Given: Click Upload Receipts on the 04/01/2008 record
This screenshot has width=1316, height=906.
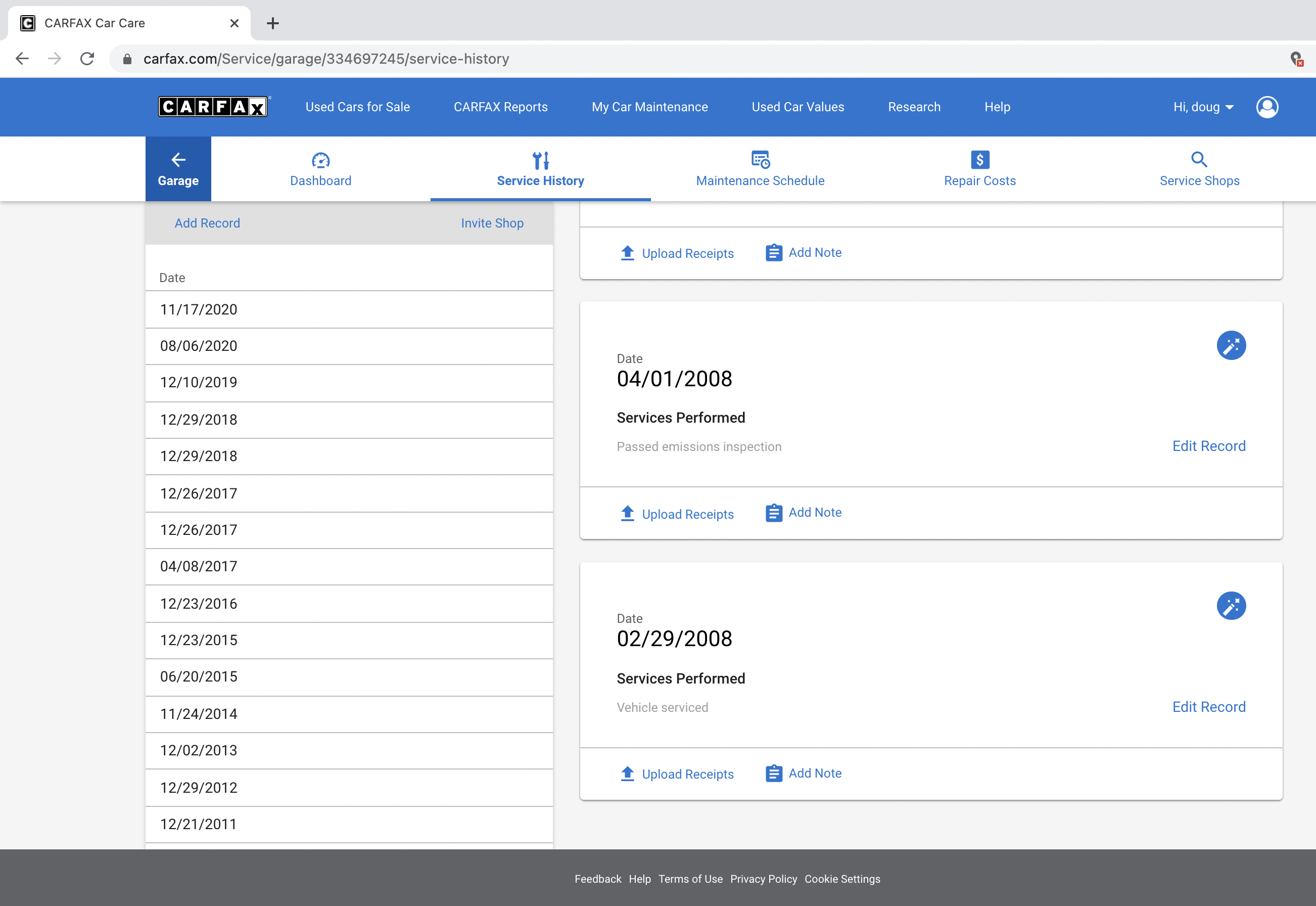Looking at the screenshot, I should [x=688, y=514].
